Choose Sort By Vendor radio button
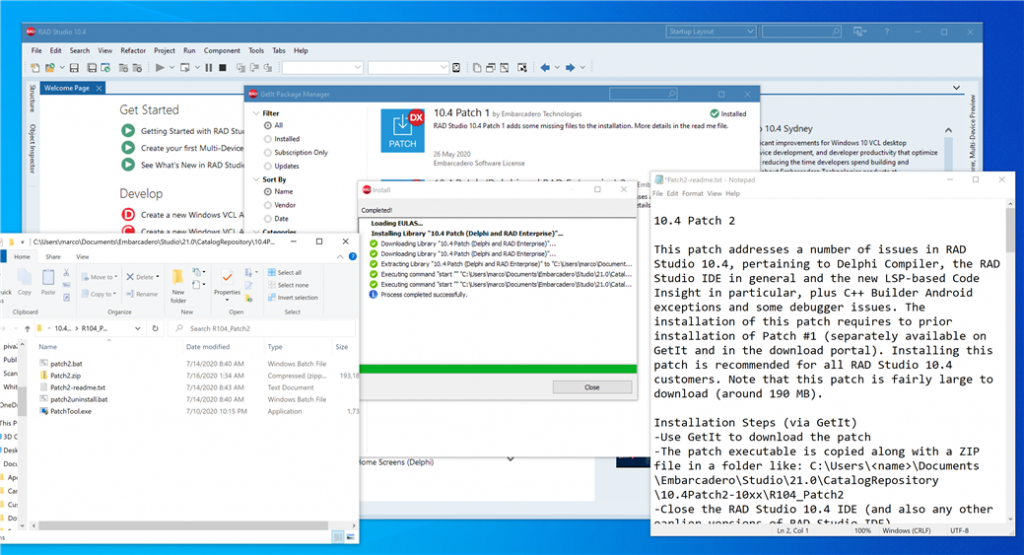This screenshot has height=555, width=1024. (268, 205)
